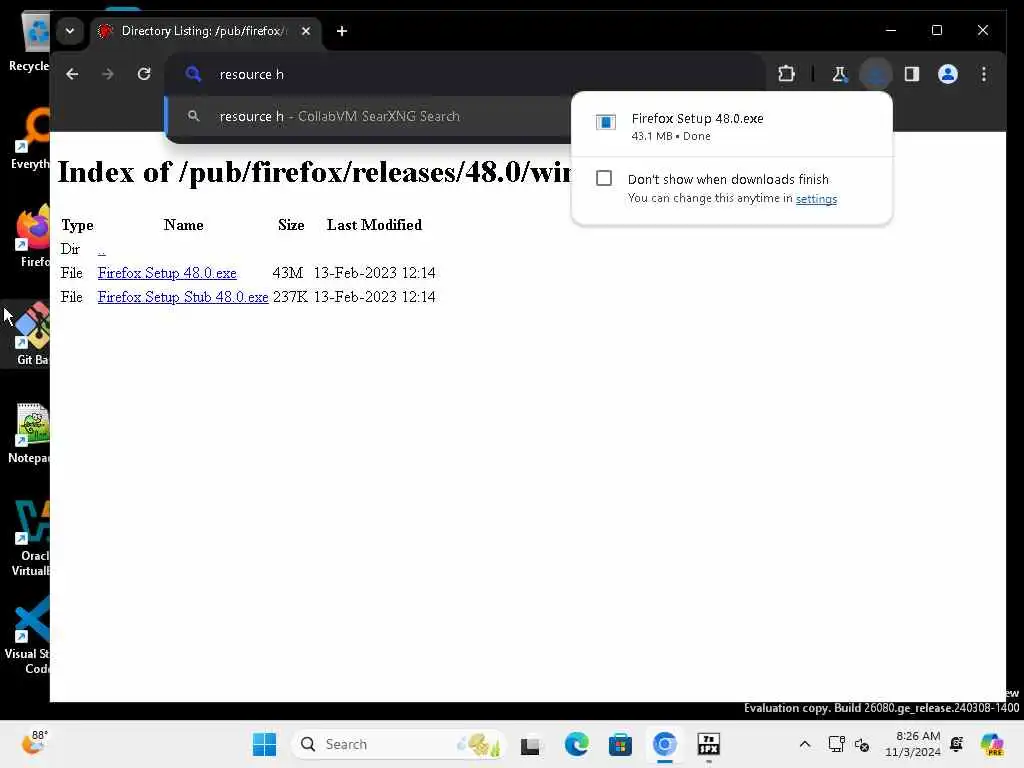Click the 'Name' column header

pyautogui.click(x=184, y=225)
